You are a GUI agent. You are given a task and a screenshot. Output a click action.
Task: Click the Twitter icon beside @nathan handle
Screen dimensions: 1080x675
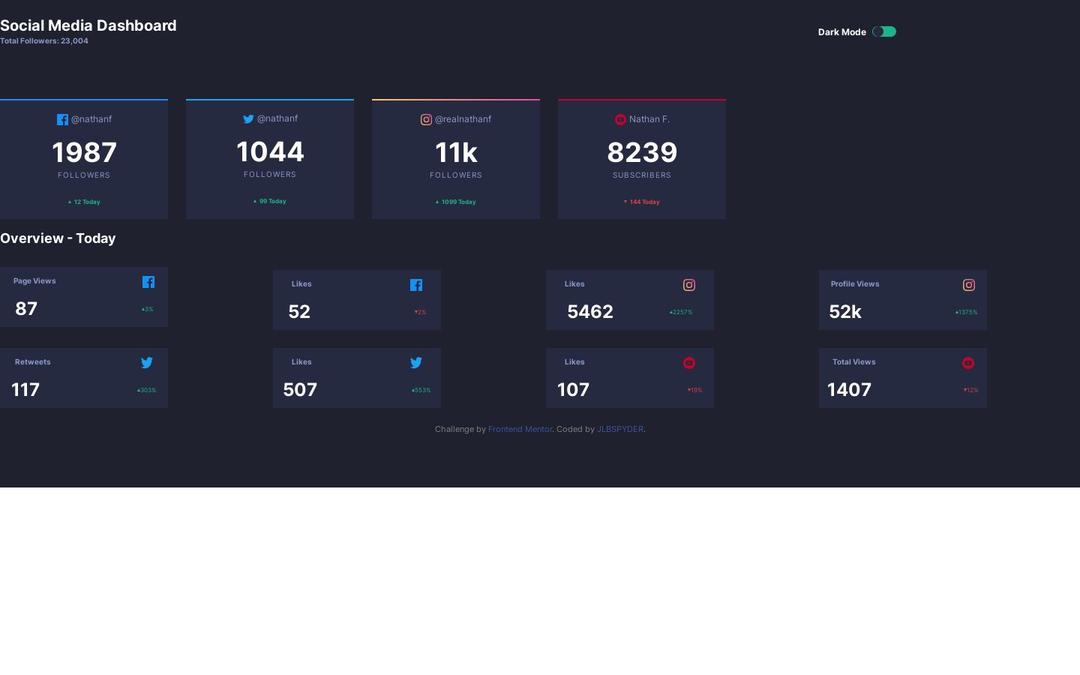point(248,118)
